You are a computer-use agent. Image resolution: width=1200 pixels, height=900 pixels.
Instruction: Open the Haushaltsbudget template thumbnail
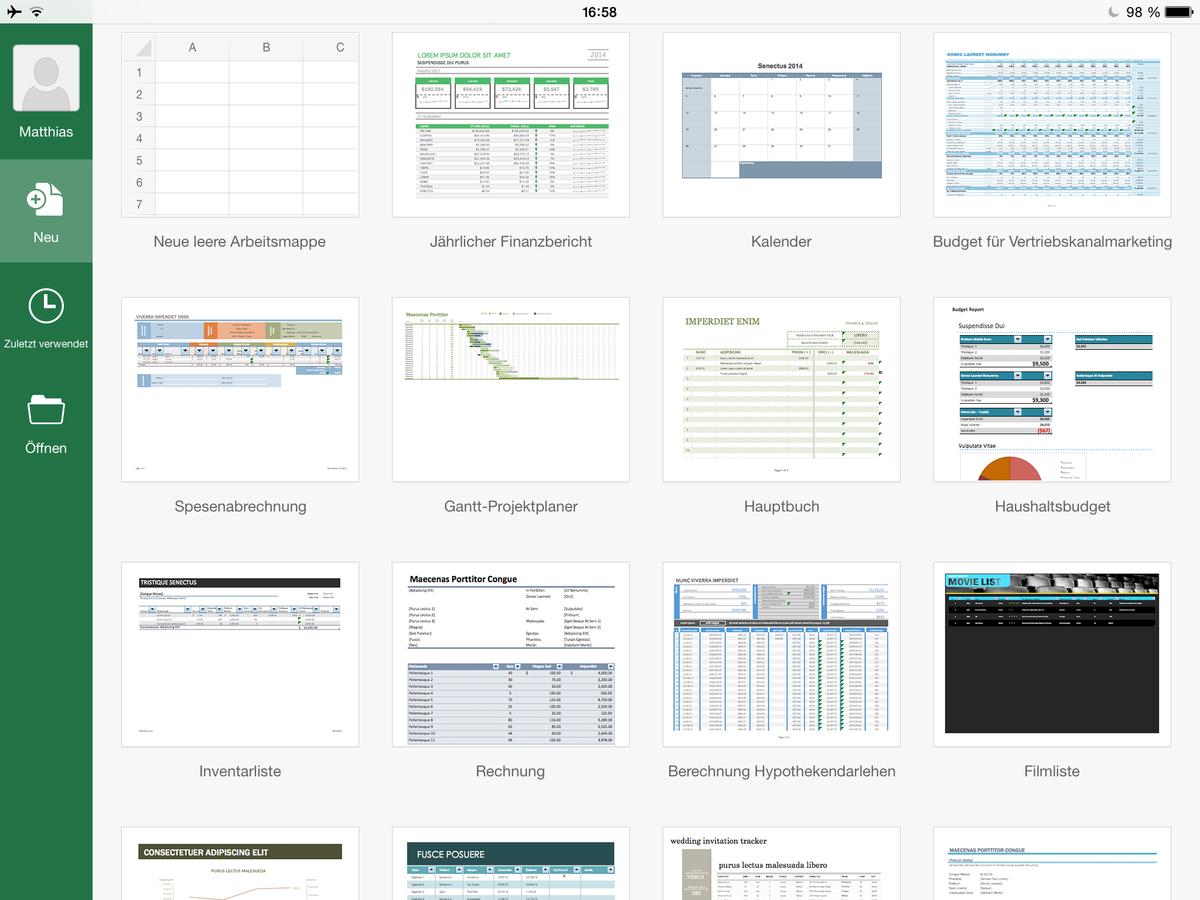pos(1052,390)
